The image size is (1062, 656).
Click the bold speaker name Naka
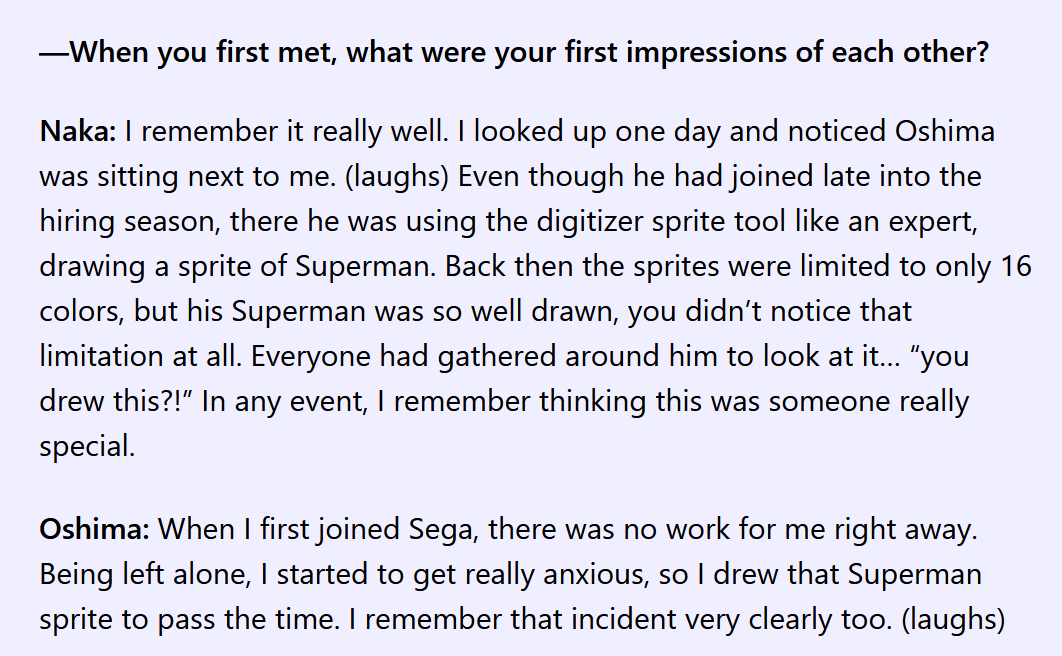point(78,131)
